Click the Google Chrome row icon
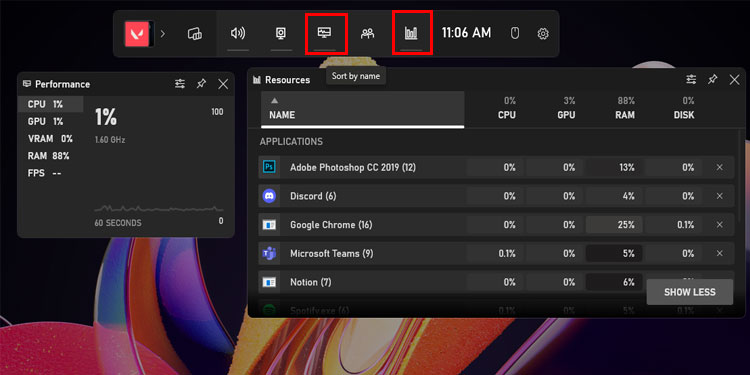Image resolution: width=750 pixels, height=375 pixels. pos(269,225)
